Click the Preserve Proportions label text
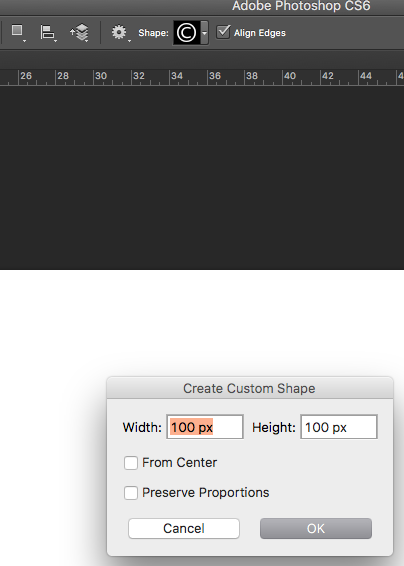This screenshot has height=566, width=404. (205, 493)
